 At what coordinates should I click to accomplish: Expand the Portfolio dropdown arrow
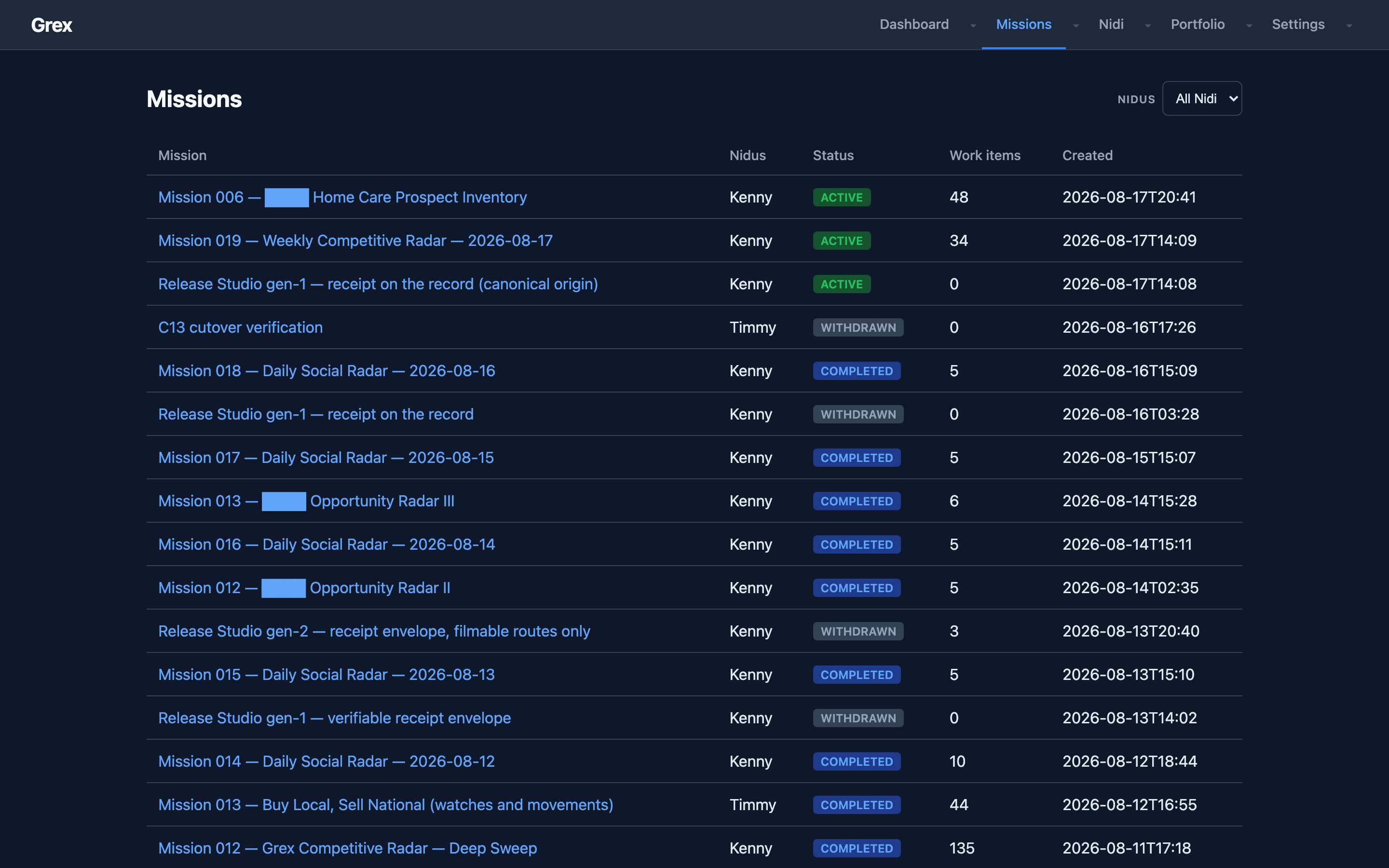[1249, 25]
